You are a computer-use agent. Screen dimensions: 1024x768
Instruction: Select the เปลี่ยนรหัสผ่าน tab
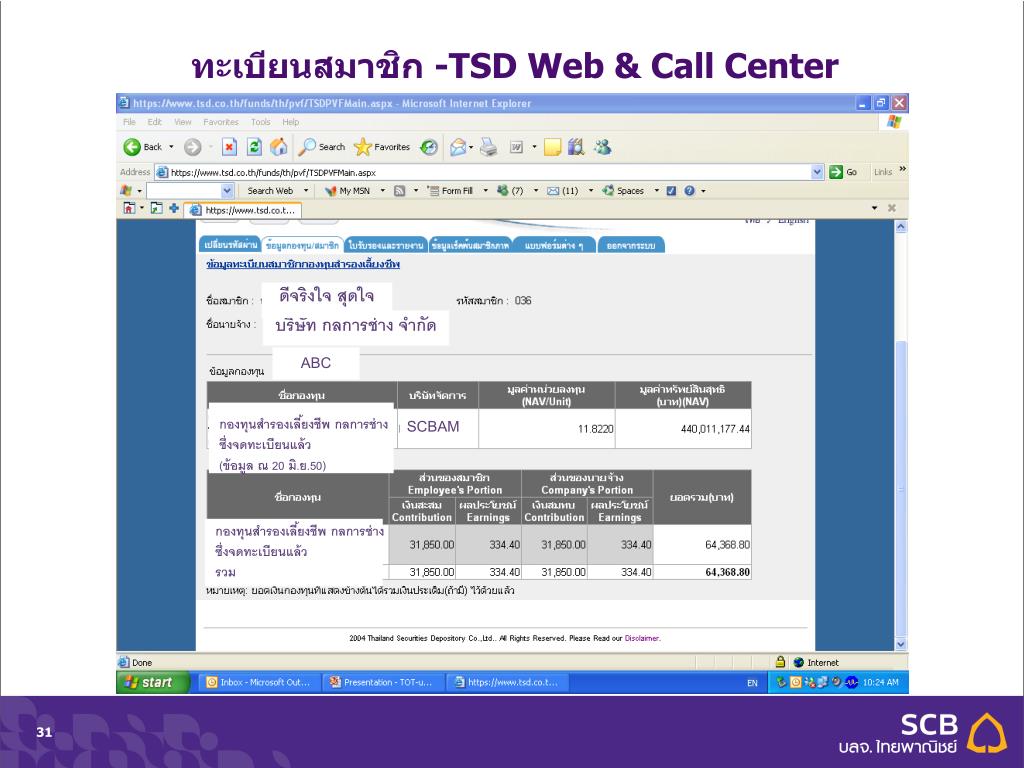(x=229, y=245)
